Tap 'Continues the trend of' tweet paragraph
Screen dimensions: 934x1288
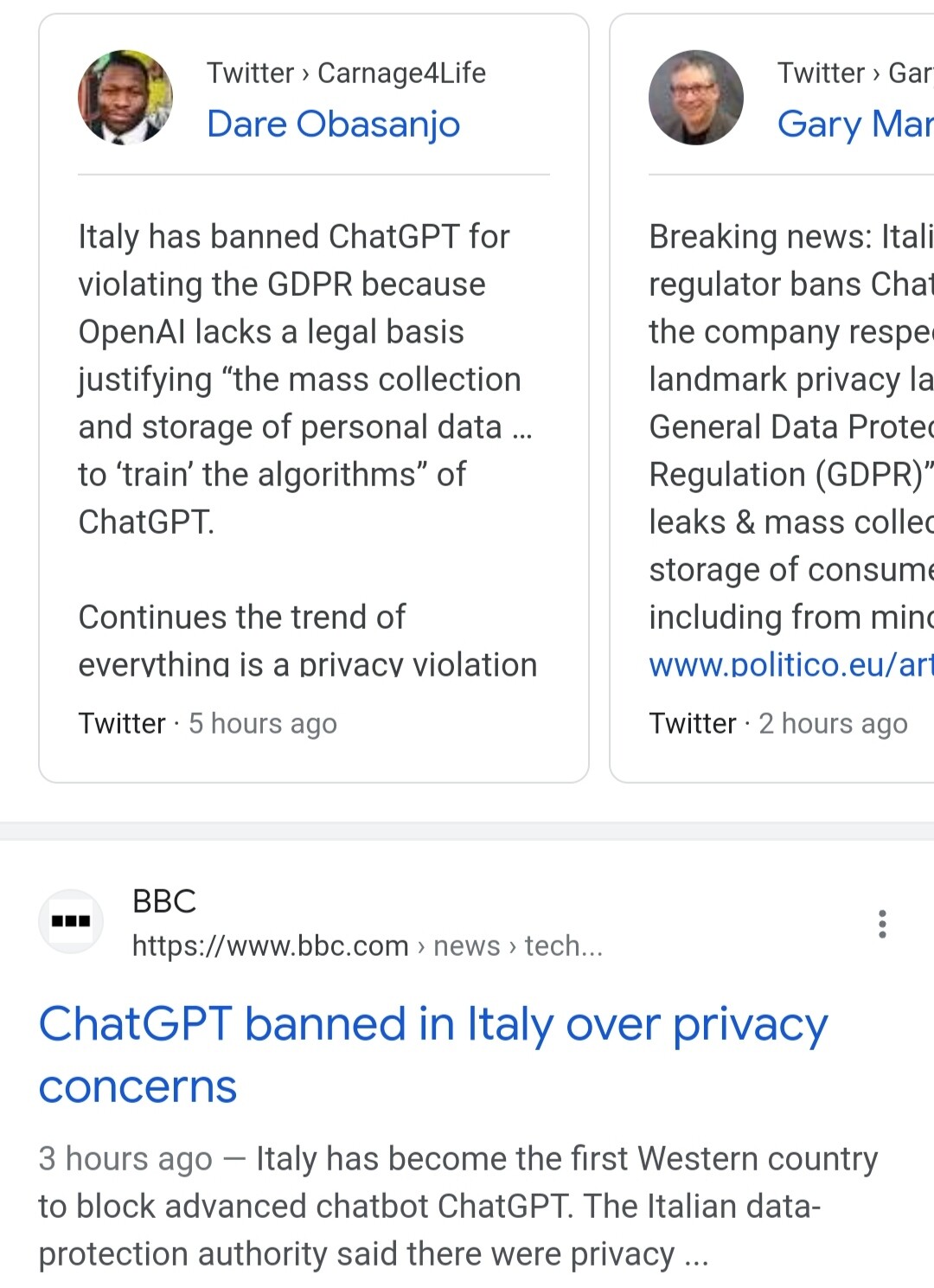coord(242,618)
